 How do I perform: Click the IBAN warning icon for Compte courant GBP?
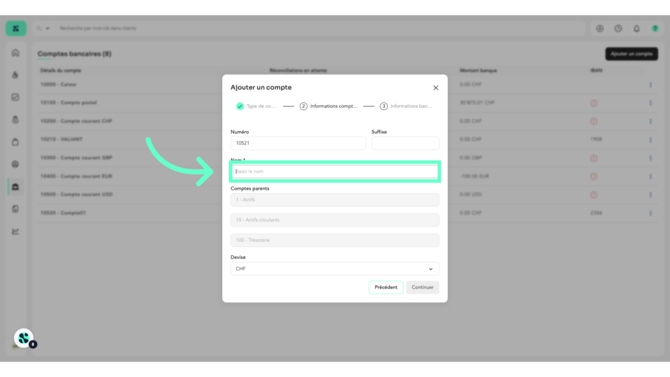(594, 158)
